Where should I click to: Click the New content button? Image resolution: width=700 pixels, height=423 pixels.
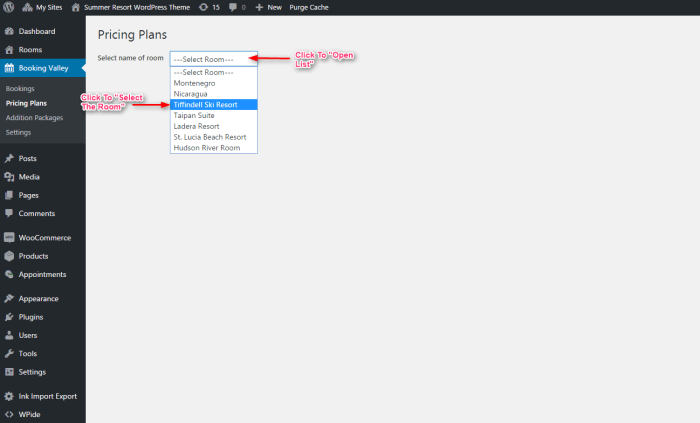269,7
